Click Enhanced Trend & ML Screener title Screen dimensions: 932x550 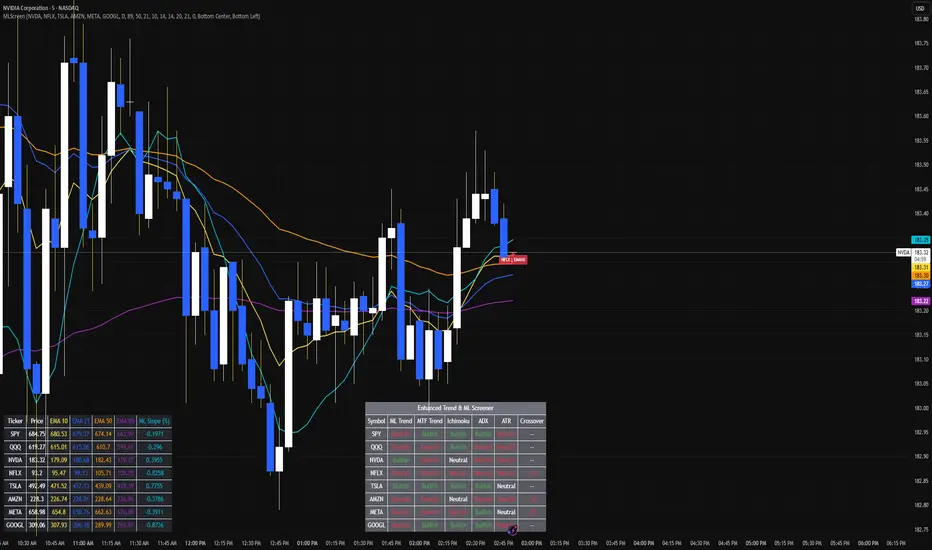[x=455, y=408]
